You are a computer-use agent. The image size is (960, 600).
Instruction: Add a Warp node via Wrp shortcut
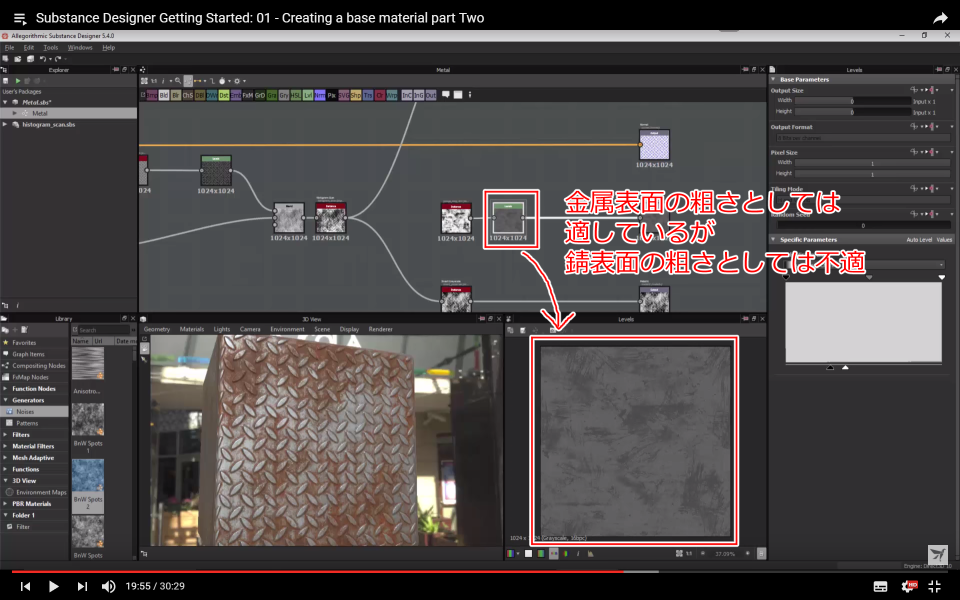click(392, 96)
